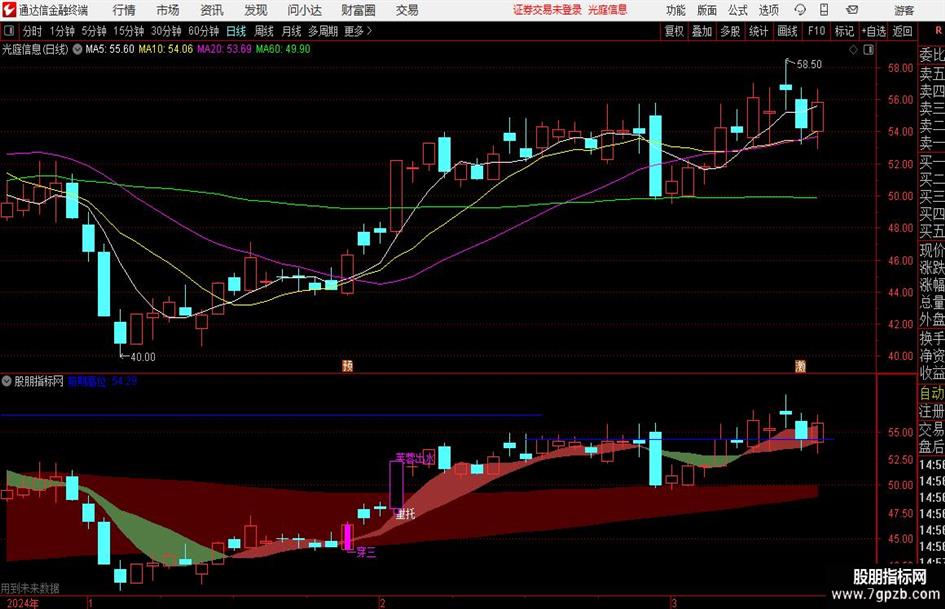The image size is (945, 609).
Task: Click the 穿三 signal label
Action: [x=366, y=552]
